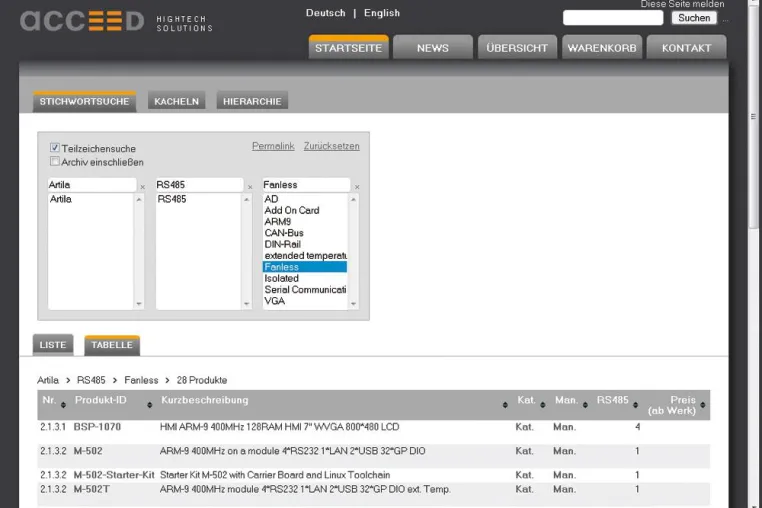Sort by Preis column sort arrows

pos(703,404)
